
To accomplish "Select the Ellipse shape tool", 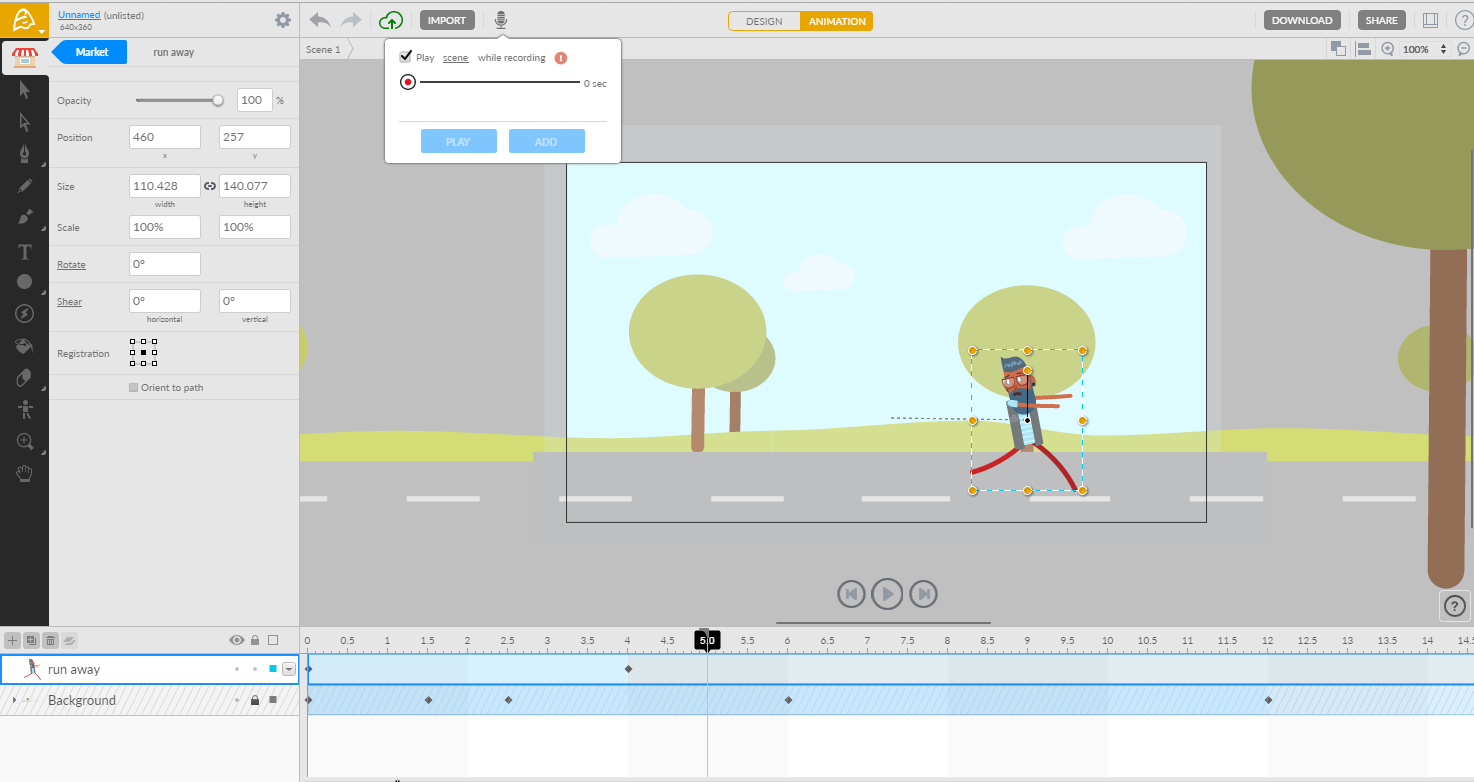I will pyautogui.click(x=25, y=282).
